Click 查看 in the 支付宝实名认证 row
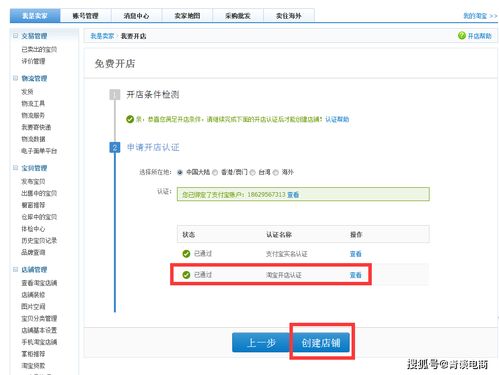The image size is (499, 375). [x=356, y=254]
